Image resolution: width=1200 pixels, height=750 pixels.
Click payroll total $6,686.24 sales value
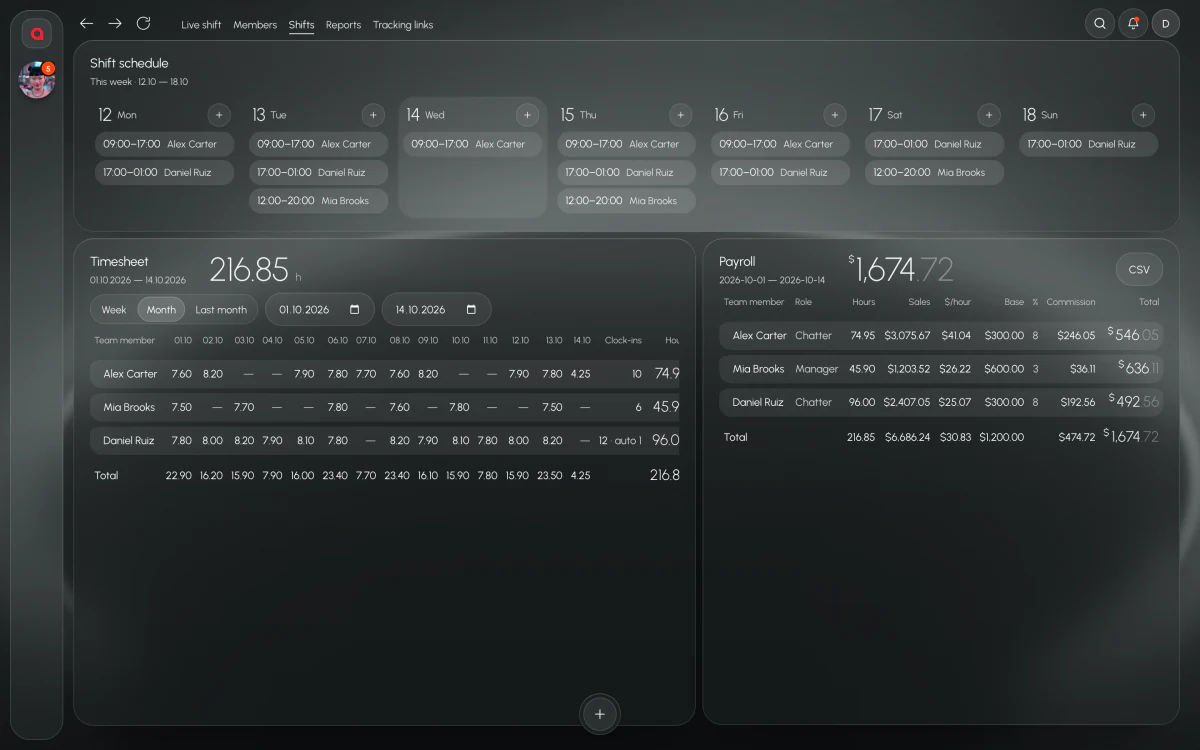coord(907,437)
